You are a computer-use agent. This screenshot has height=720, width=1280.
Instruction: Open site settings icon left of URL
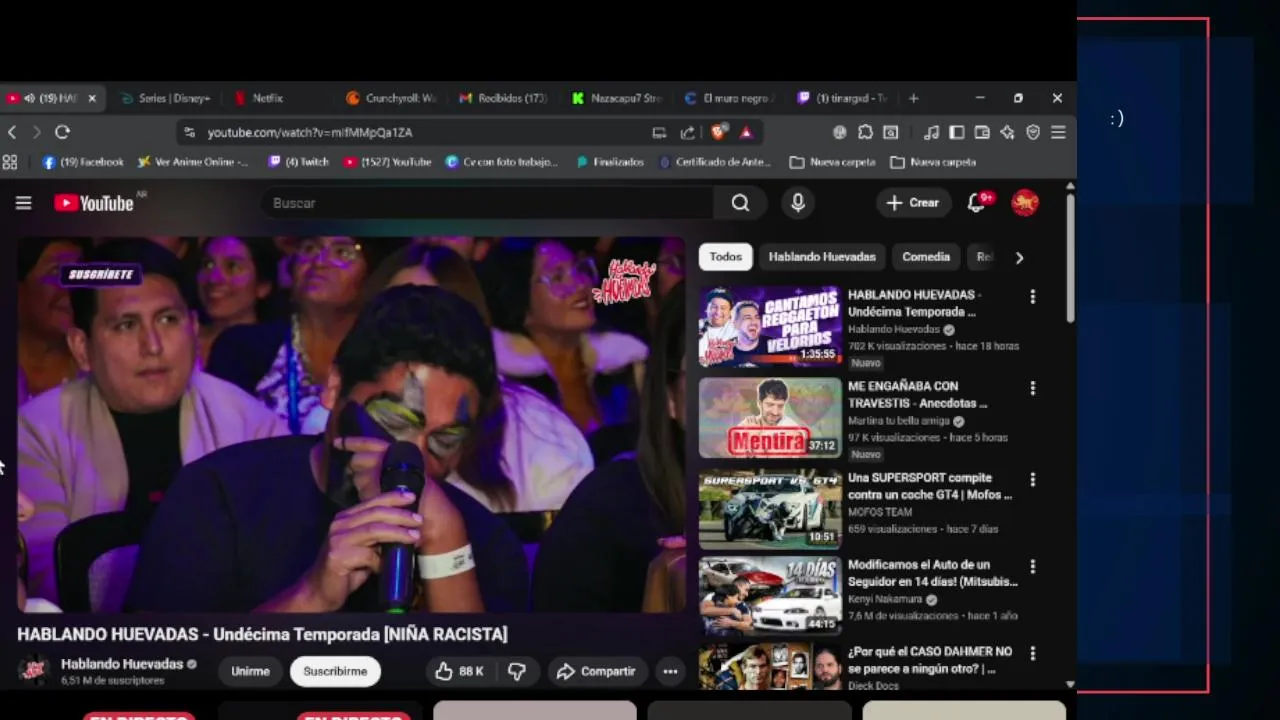[190, 132]
